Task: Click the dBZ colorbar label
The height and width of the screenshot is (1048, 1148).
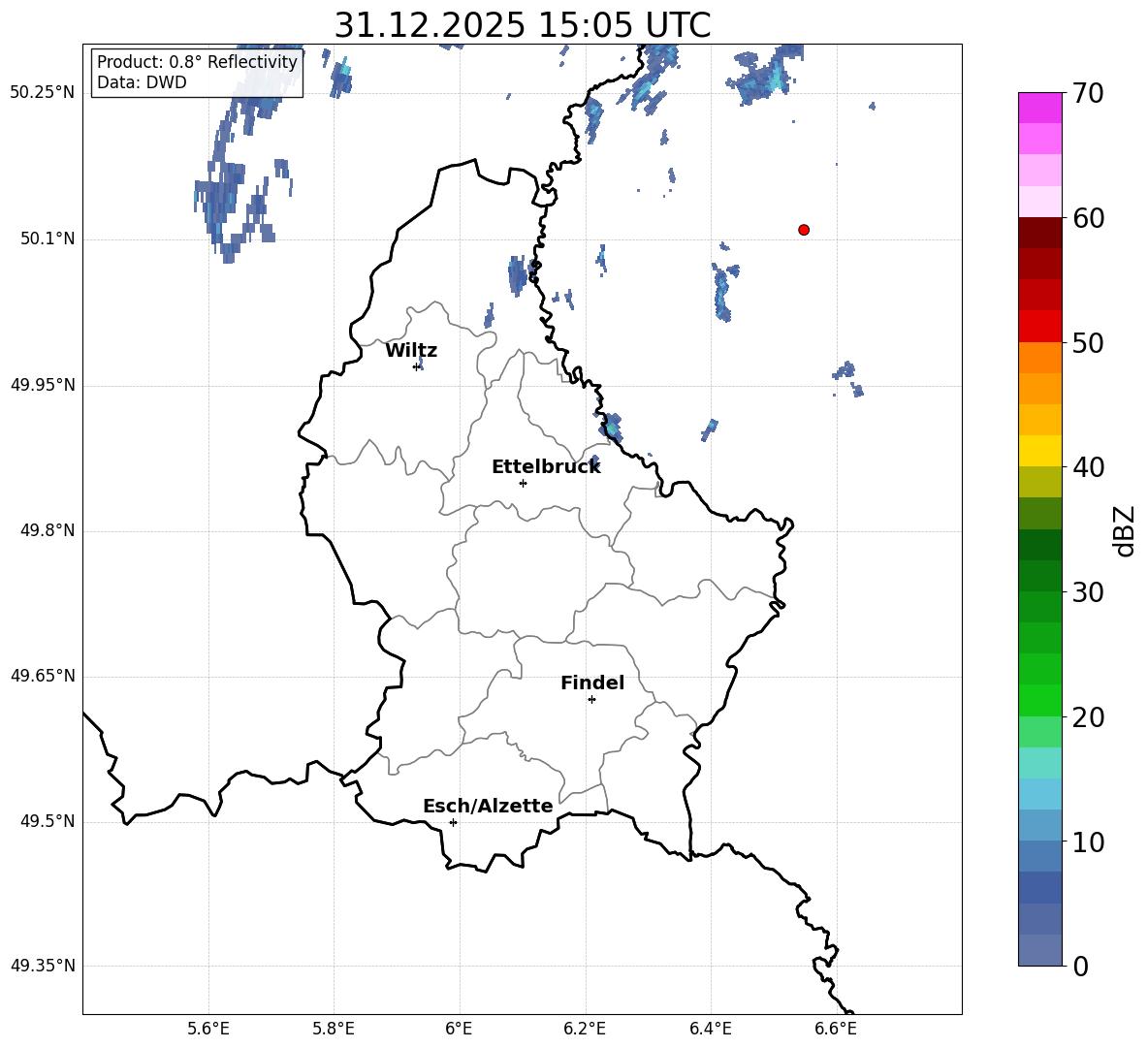Action: [1123, 530]
